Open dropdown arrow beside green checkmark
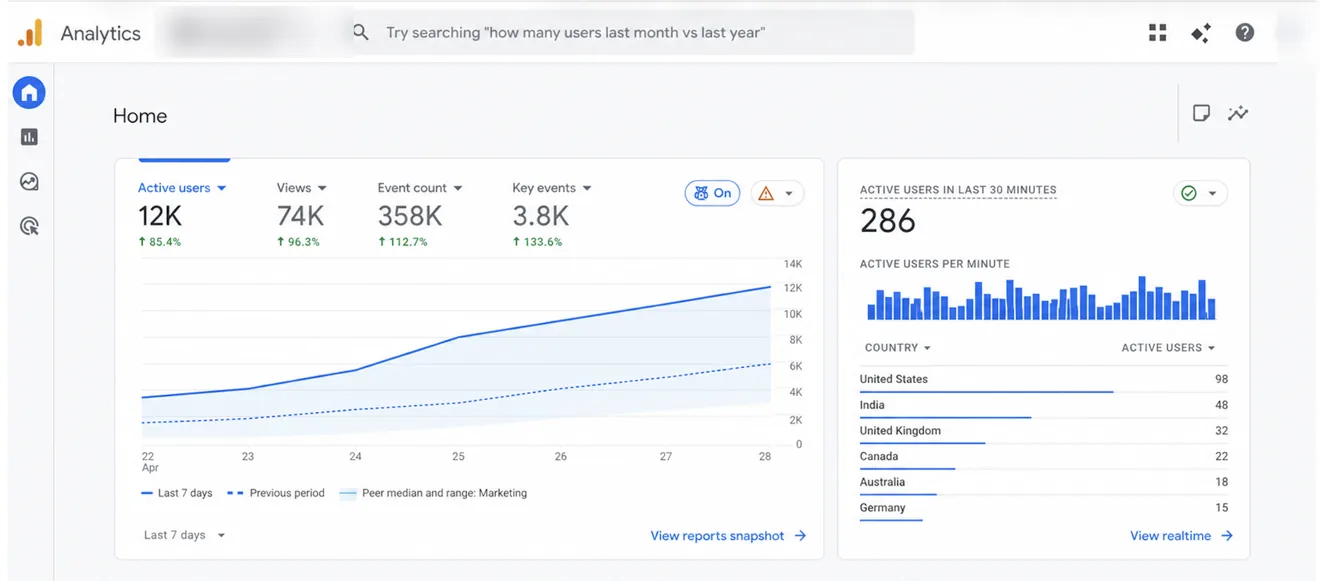The image size is (1320, 581). [x=1212, y=194]
